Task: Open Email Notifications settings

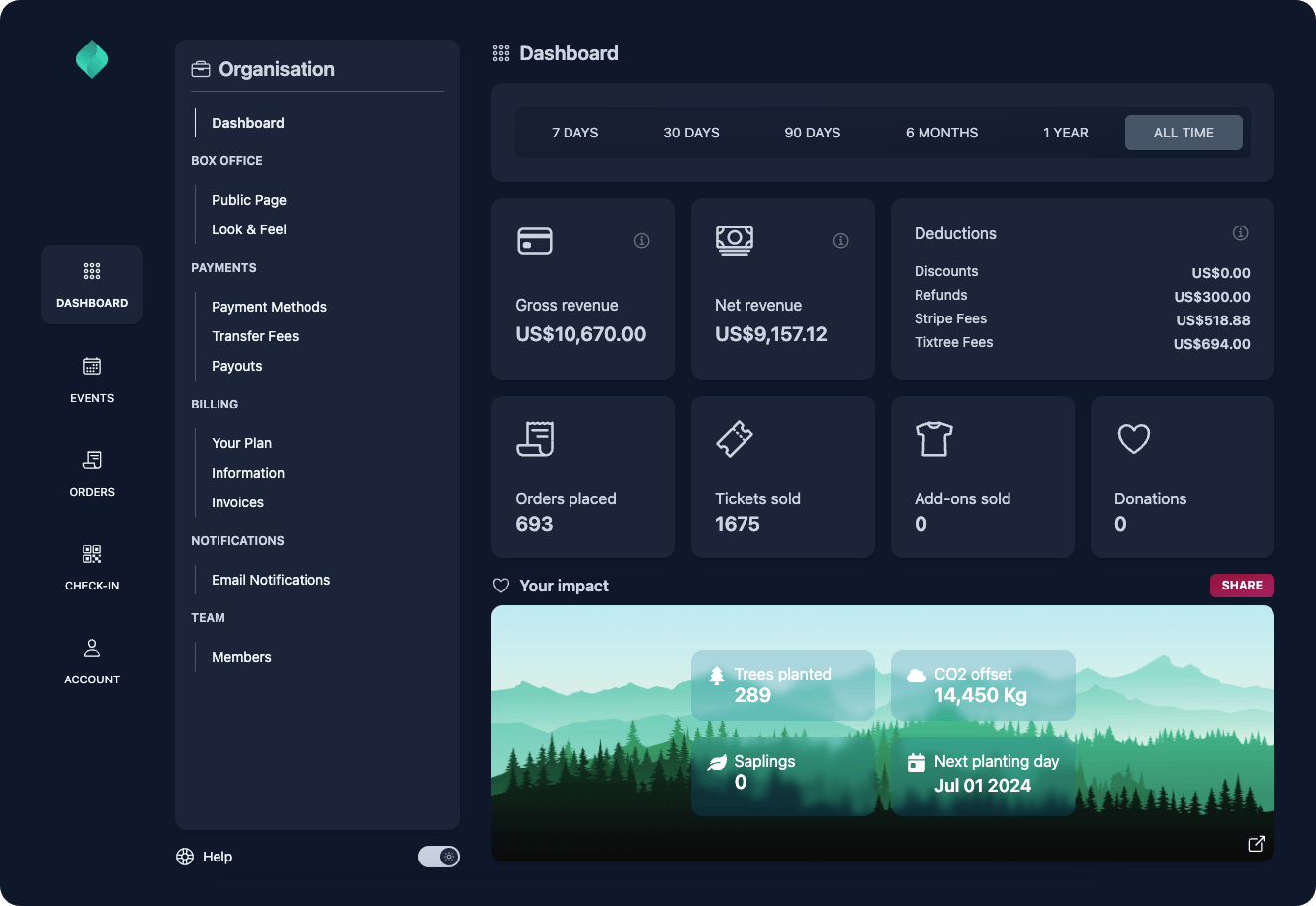Action: (271, 580)
